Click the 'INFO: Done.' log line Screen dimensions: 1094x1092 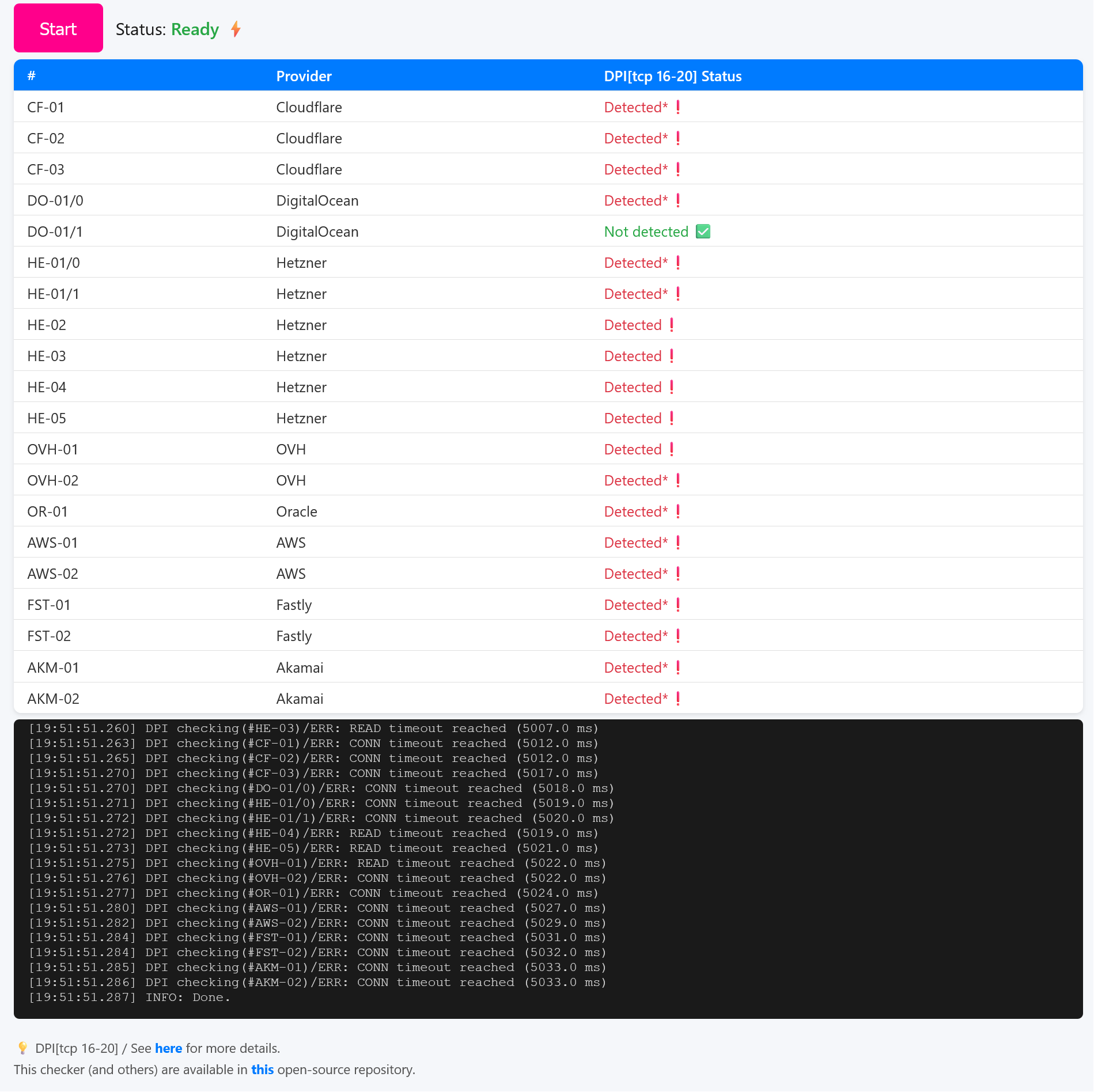click(x=130, y=997)
